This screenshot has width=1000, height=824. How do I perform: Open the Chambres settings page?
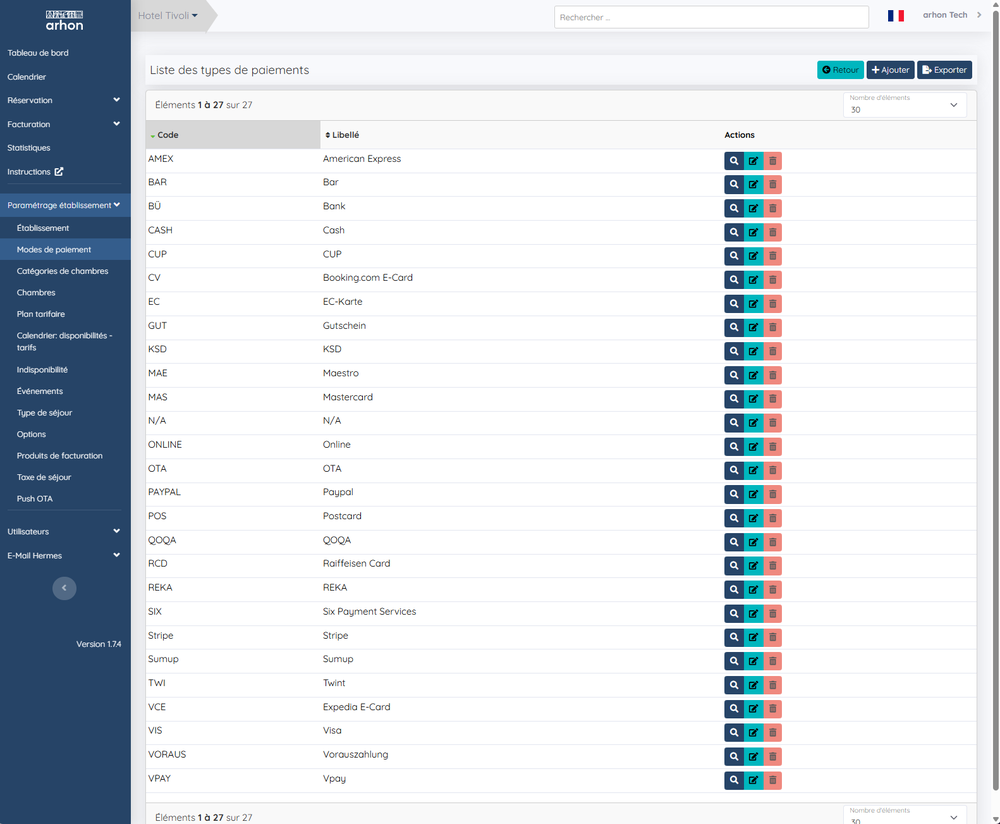36,293
